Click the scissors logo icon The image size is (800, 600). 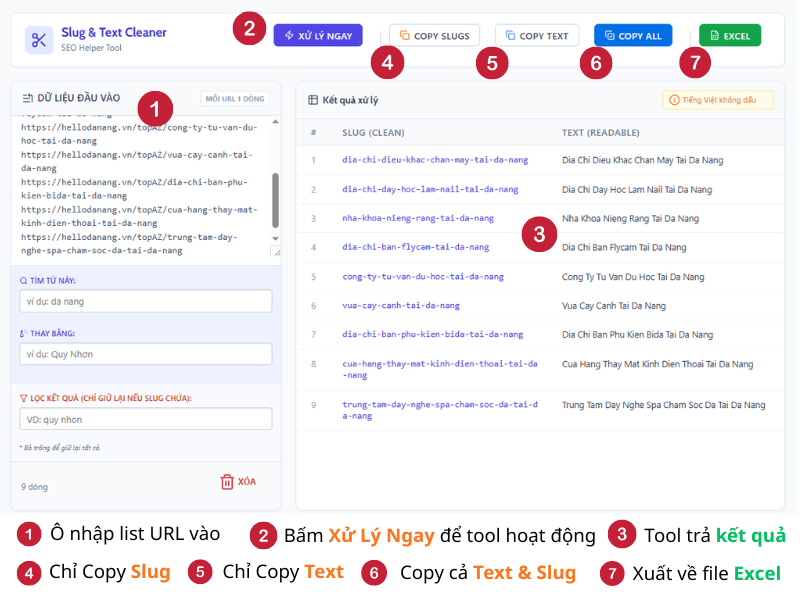coord(39,40)
